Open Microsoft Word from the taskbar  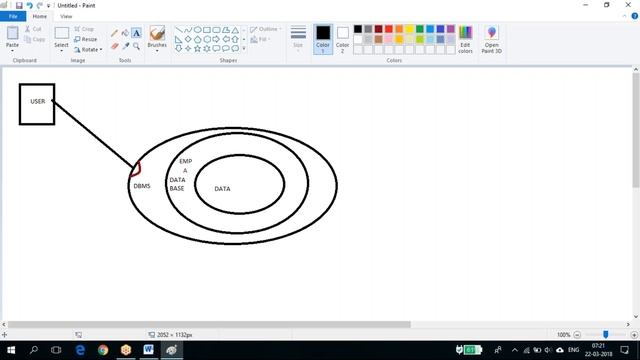[149, 350]
